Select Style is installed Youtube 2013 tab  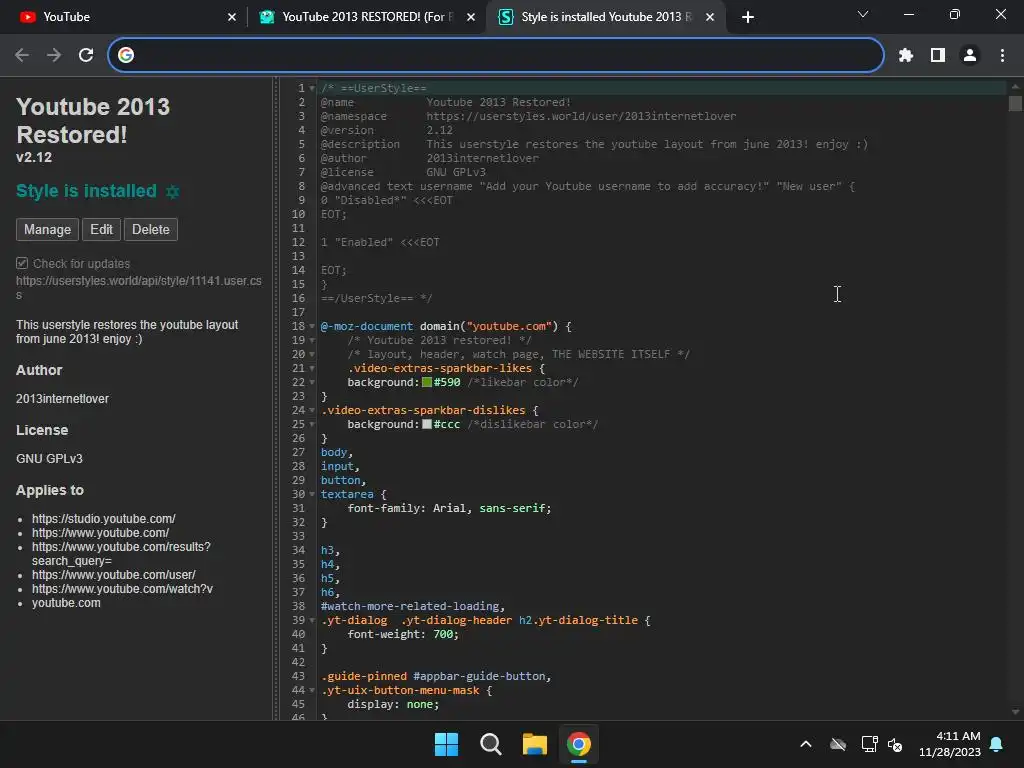[604, 17]
